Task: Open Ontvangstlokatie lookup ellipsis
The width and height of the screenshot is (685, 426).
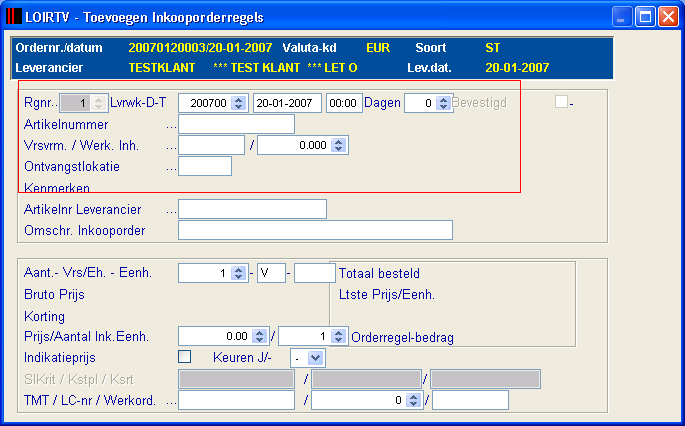Action: (x=171, y=169)
